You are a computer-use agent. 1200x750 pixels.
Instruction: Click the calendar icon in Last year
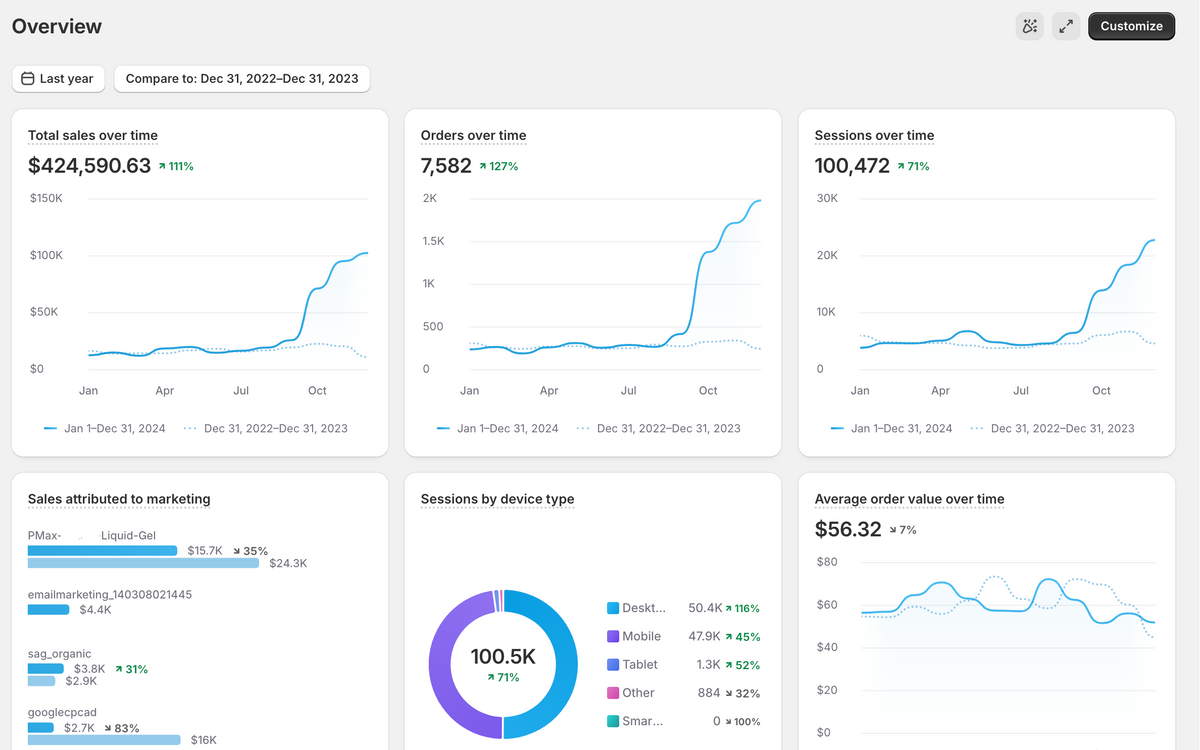click(28, 79)
